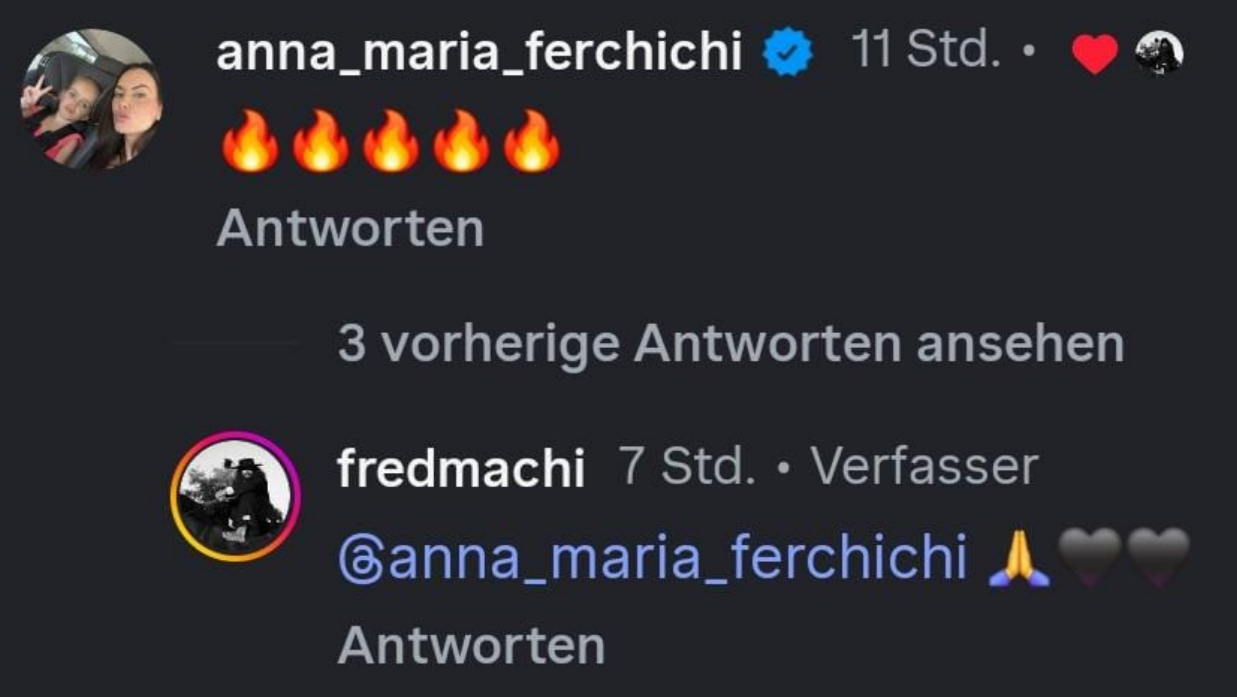The height and width of the screenshot is (697, 1237).
Task: Click the fire emojis in the comment
Action: [x=390, y=141]
